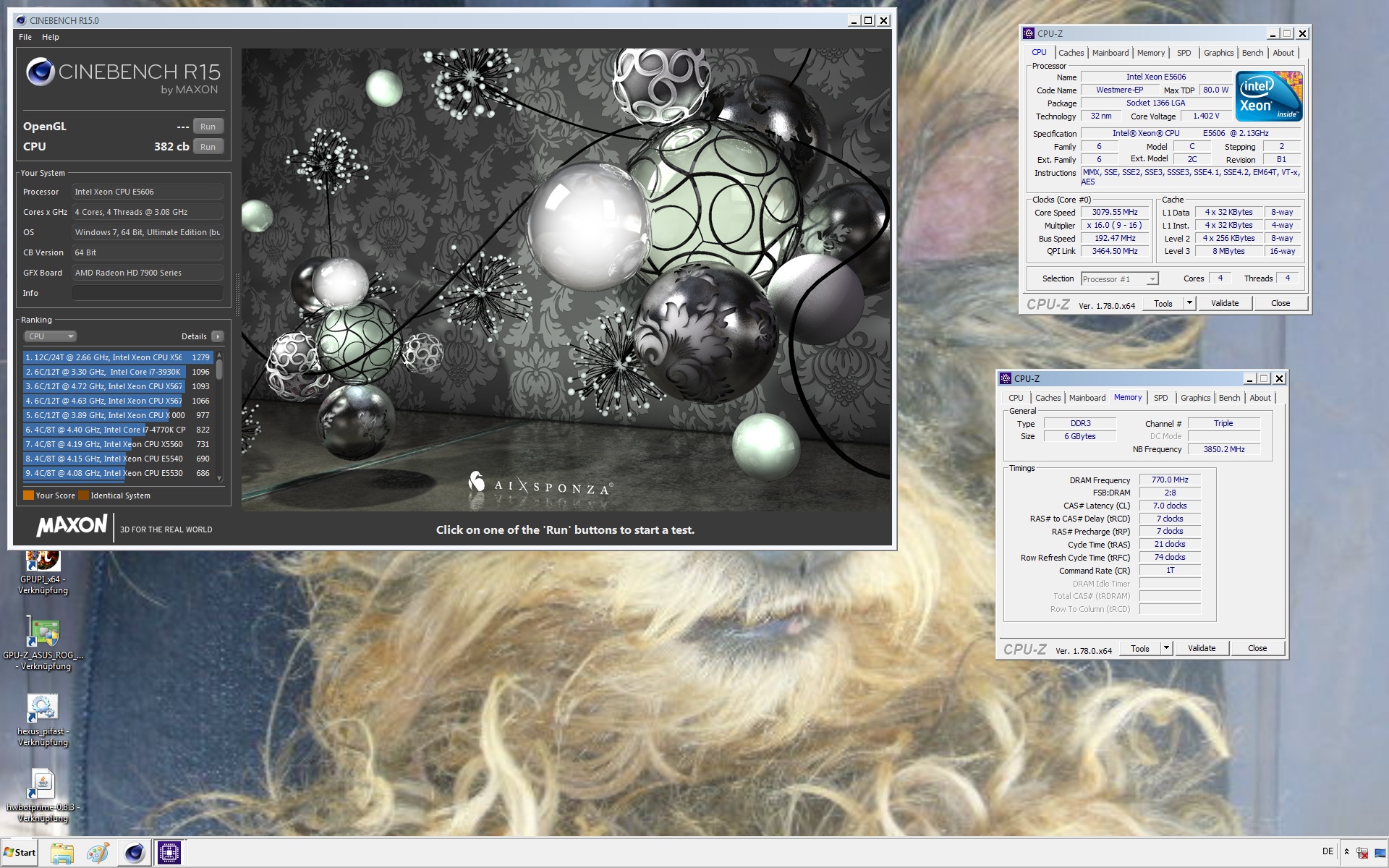The height and width of the screenshot is (868, 1389).
Task: Switch to Cinebench in taskbar
Action: pos(134,853)
